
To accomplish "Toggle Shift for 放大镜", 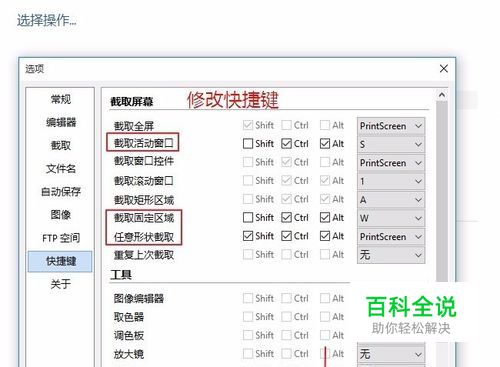I will pyautogui.click(x=248, y=353).
